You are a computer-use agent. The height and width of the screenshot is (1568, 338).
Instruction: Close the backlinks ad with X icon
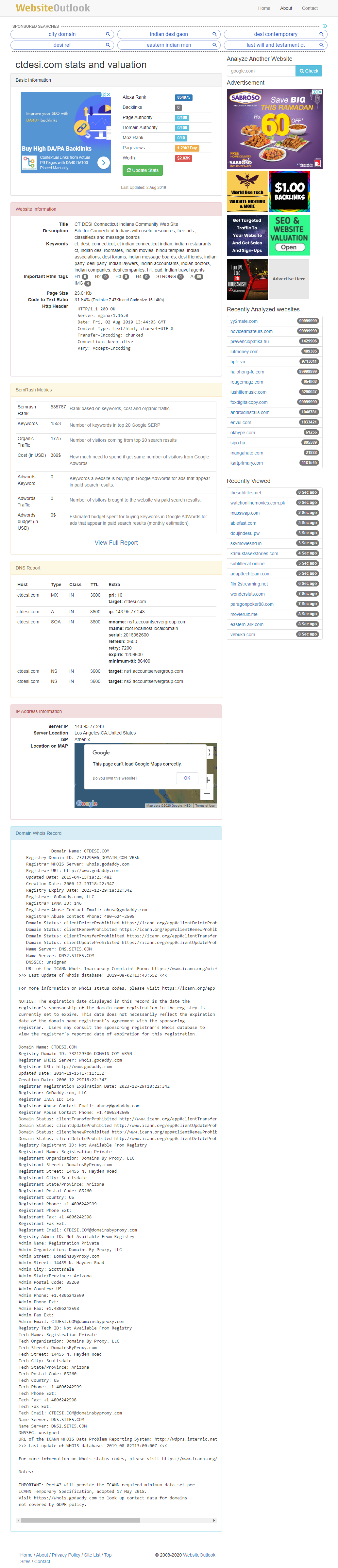point(109,95)
